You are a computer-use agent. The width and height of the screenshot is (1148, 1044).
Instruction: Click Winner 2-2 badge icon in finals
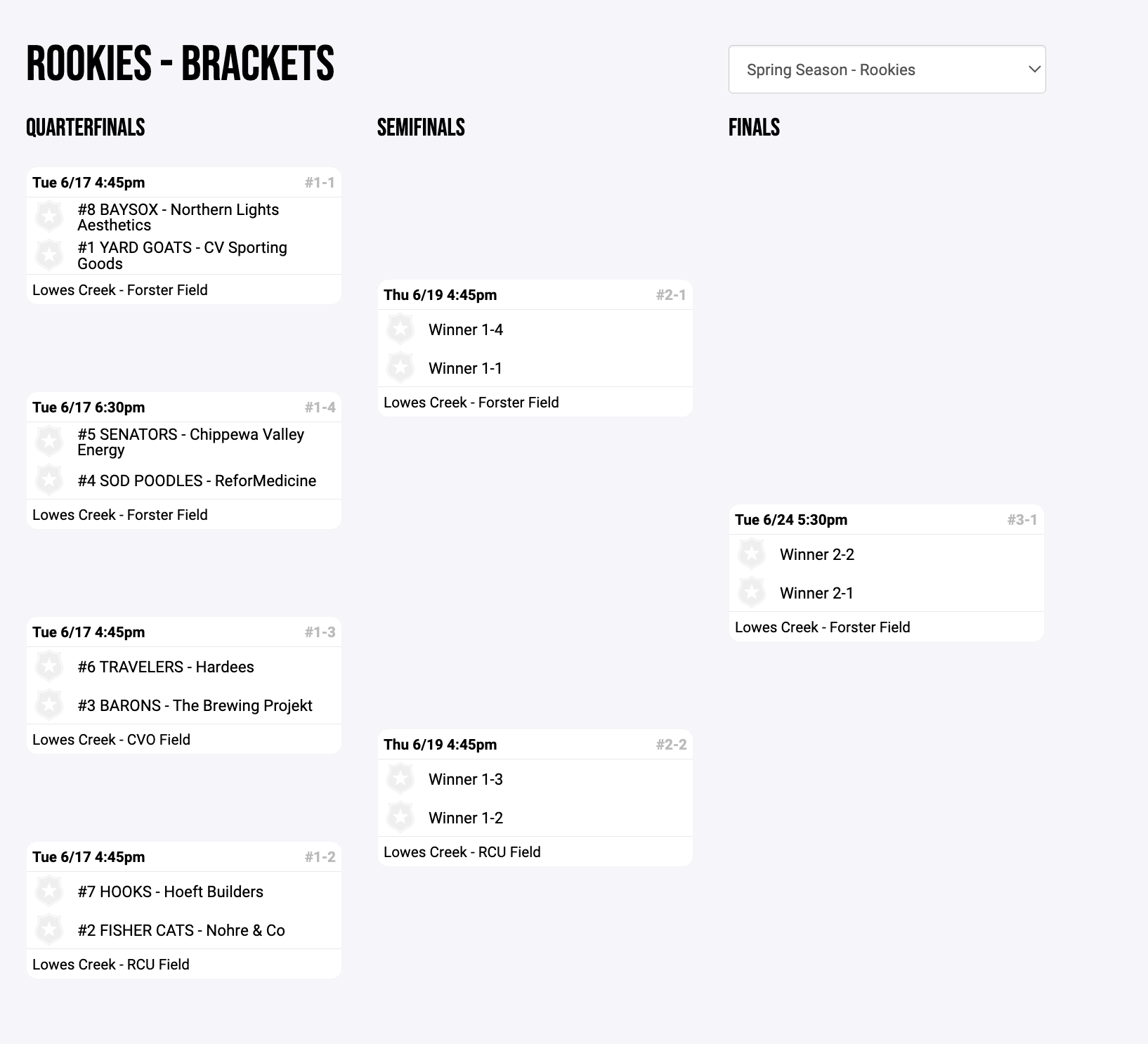(x=752, y=554)
